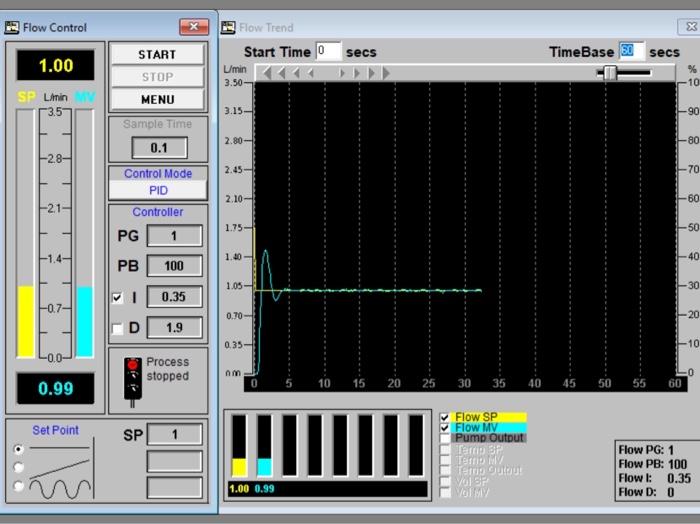Click the TimeBase input field
This screenshot has height=524, width=700.
pyautogui.click(x=631, y=51)
